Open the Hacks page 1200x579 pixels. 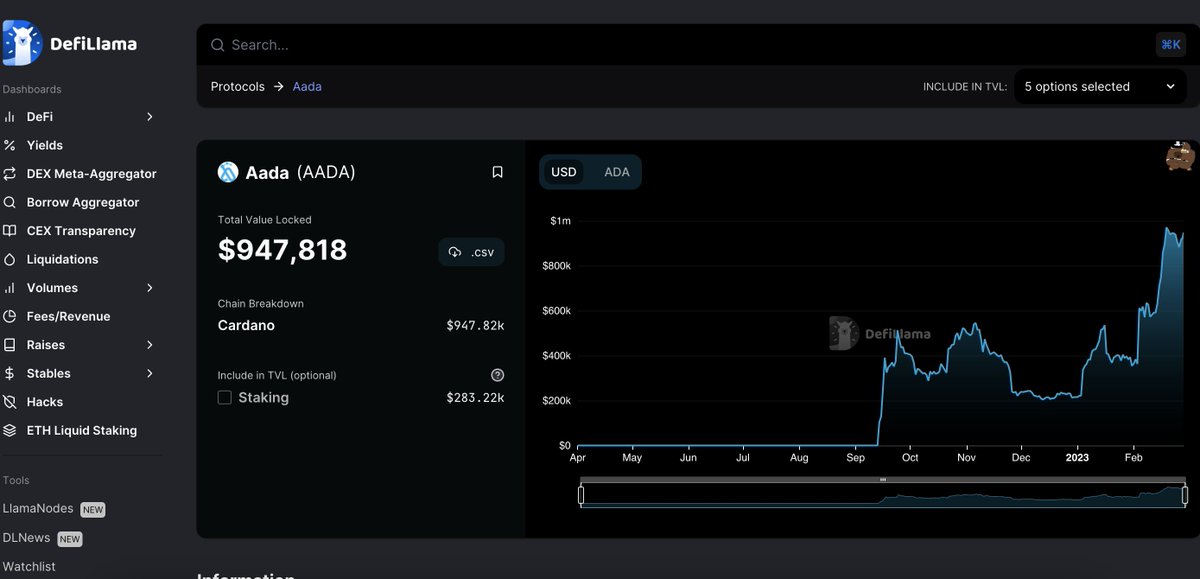coord(45,402)
